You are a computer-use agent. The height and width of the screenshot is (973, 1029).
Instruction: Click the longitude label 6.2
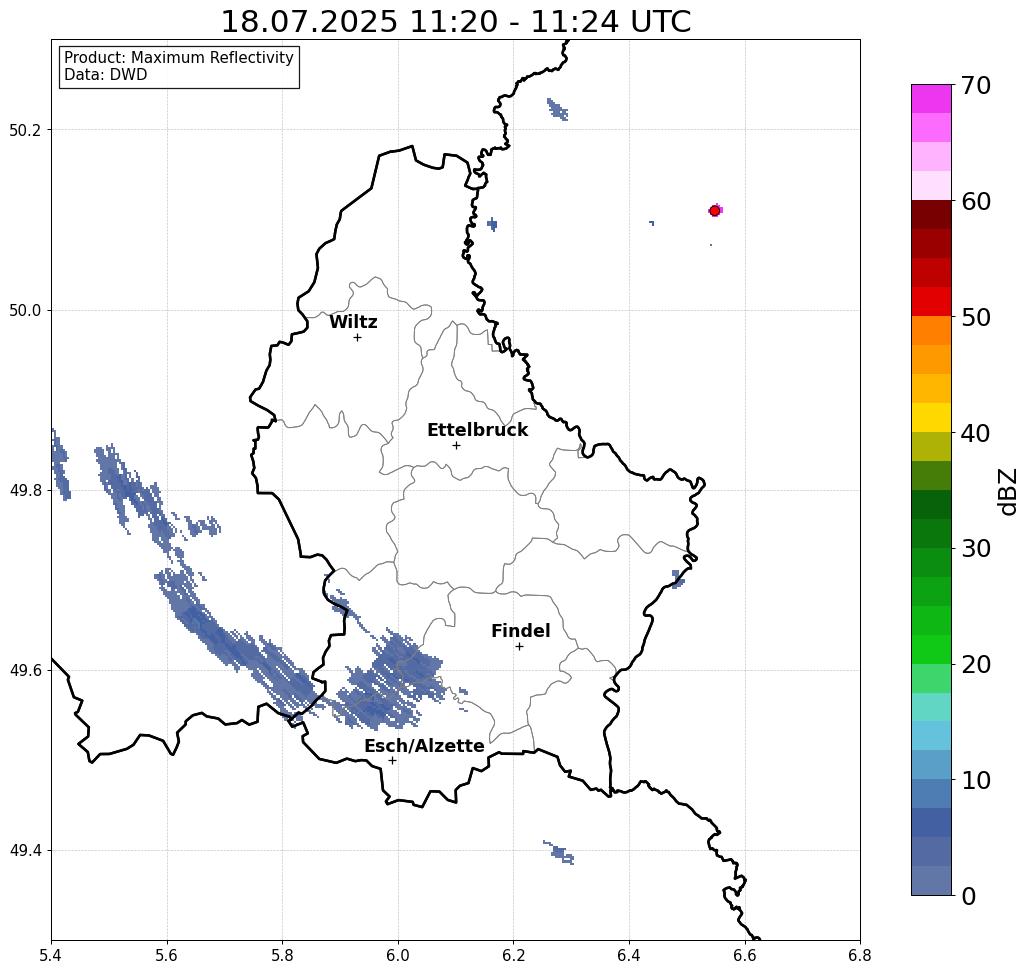pyautogui.click(x=513, y=955)
